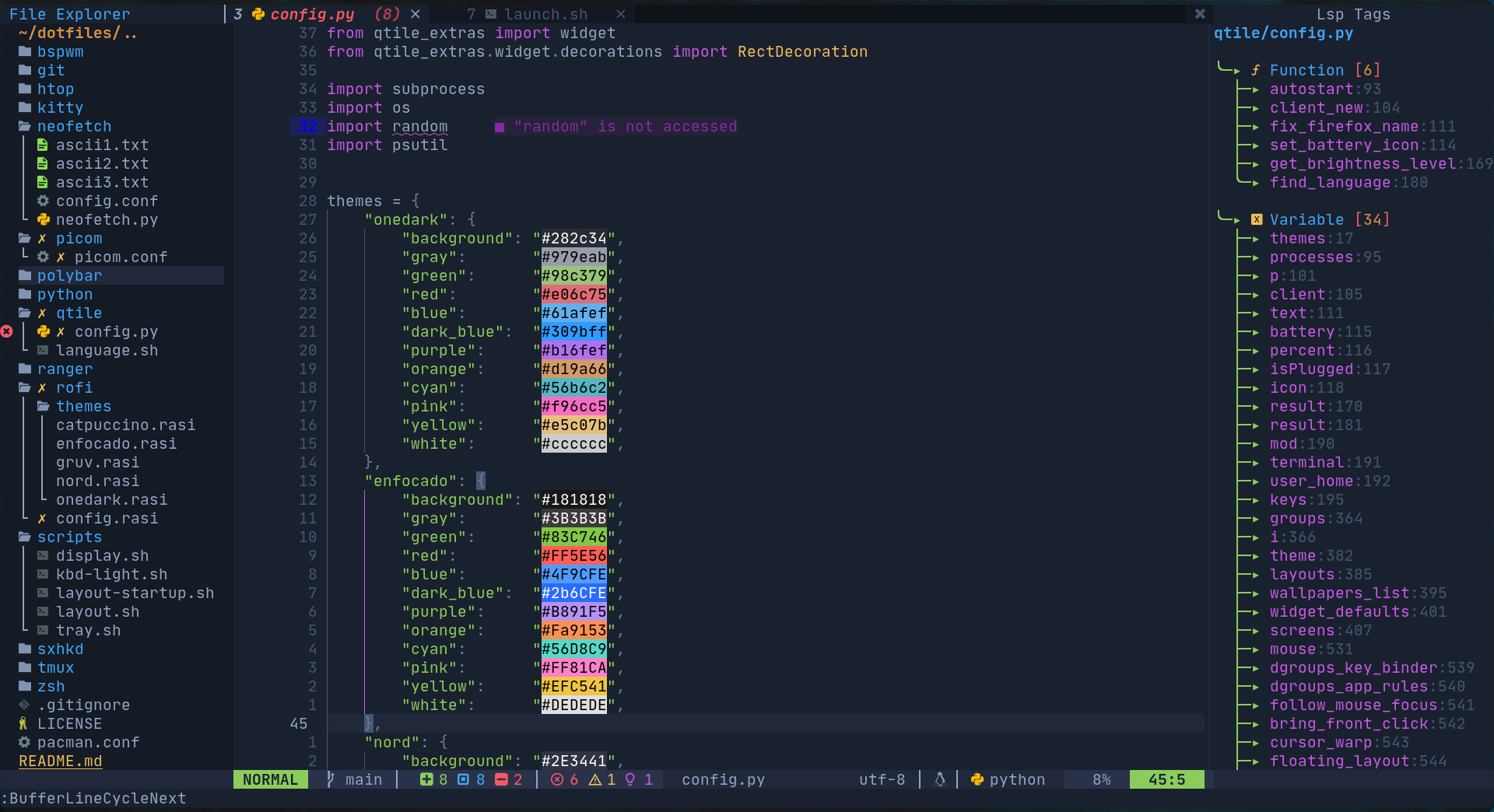
Task: Open the bspwm folder icon
Action: coord(25,51)
